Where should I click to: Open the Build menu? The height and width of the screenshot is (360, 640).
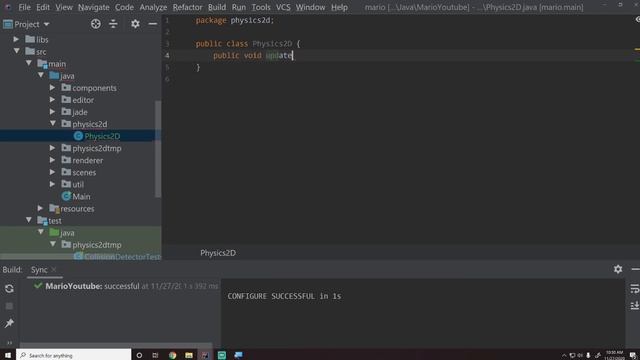pyautogui.click(x=217, y=7)
